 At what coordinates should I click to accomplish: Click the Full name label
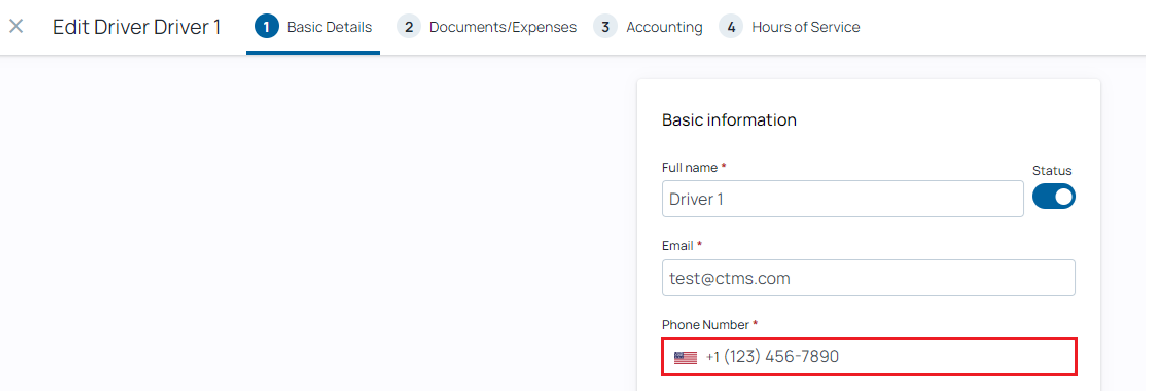pyautogui.click(x=694, y=168)
